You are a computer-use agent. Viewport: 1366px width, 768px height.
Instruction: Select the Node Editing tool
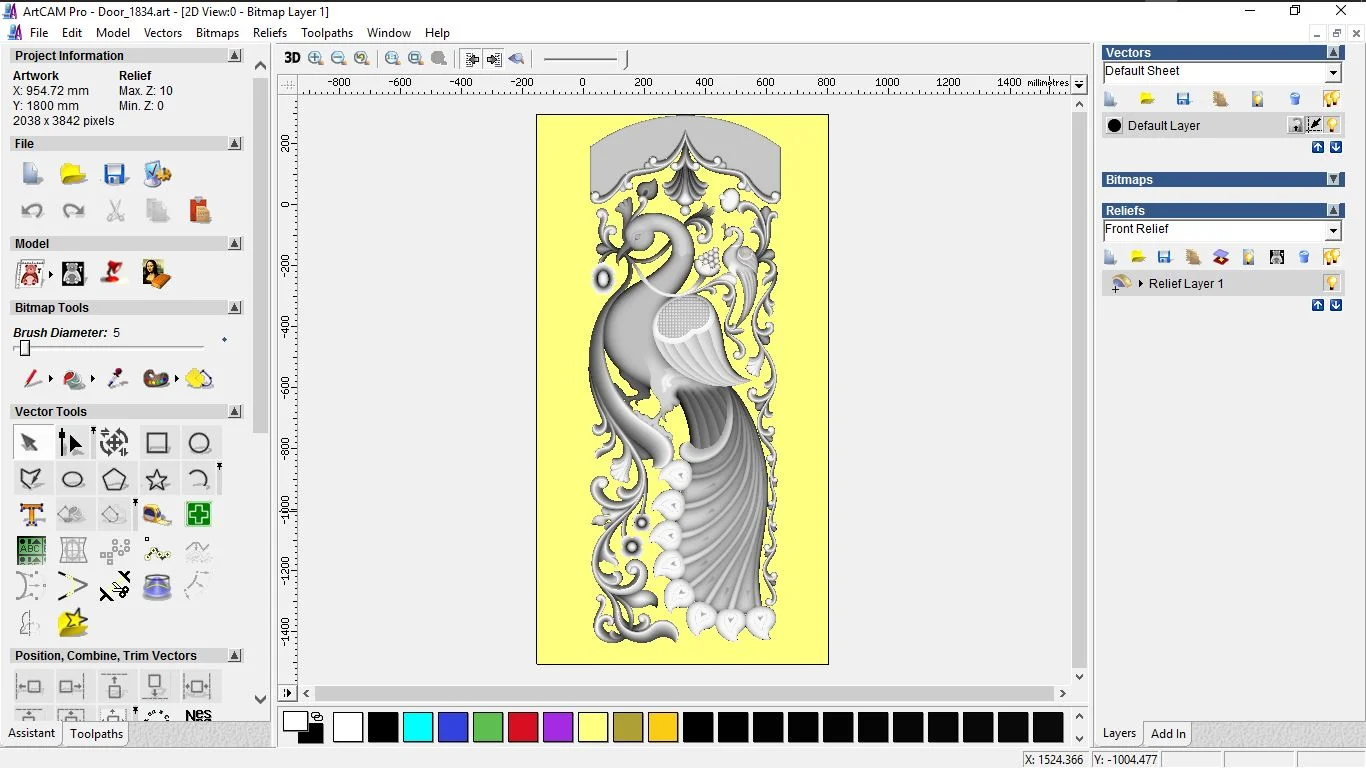coord(71,443)
